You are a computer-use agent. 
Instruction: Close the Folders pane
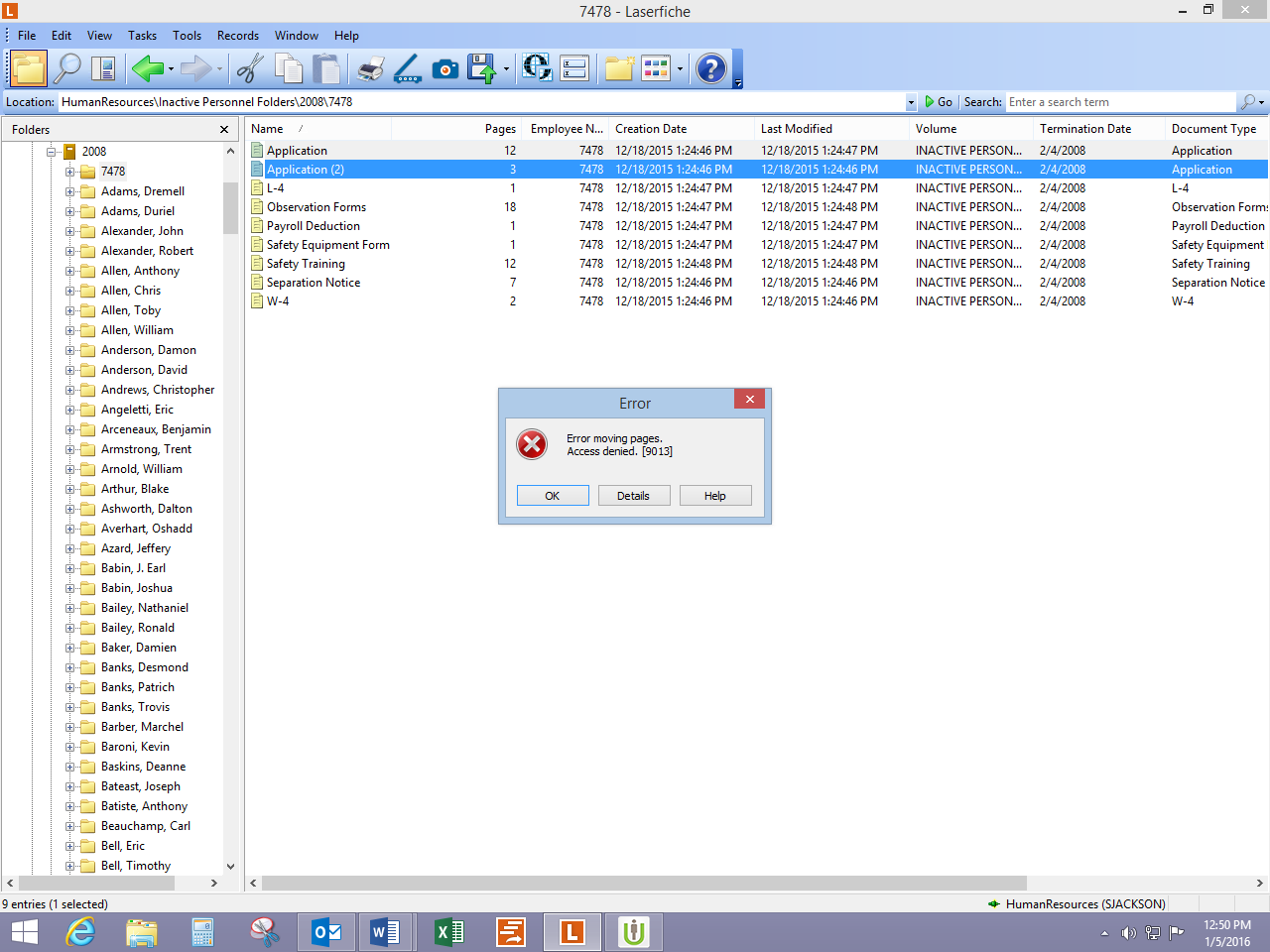pos(224,130)
